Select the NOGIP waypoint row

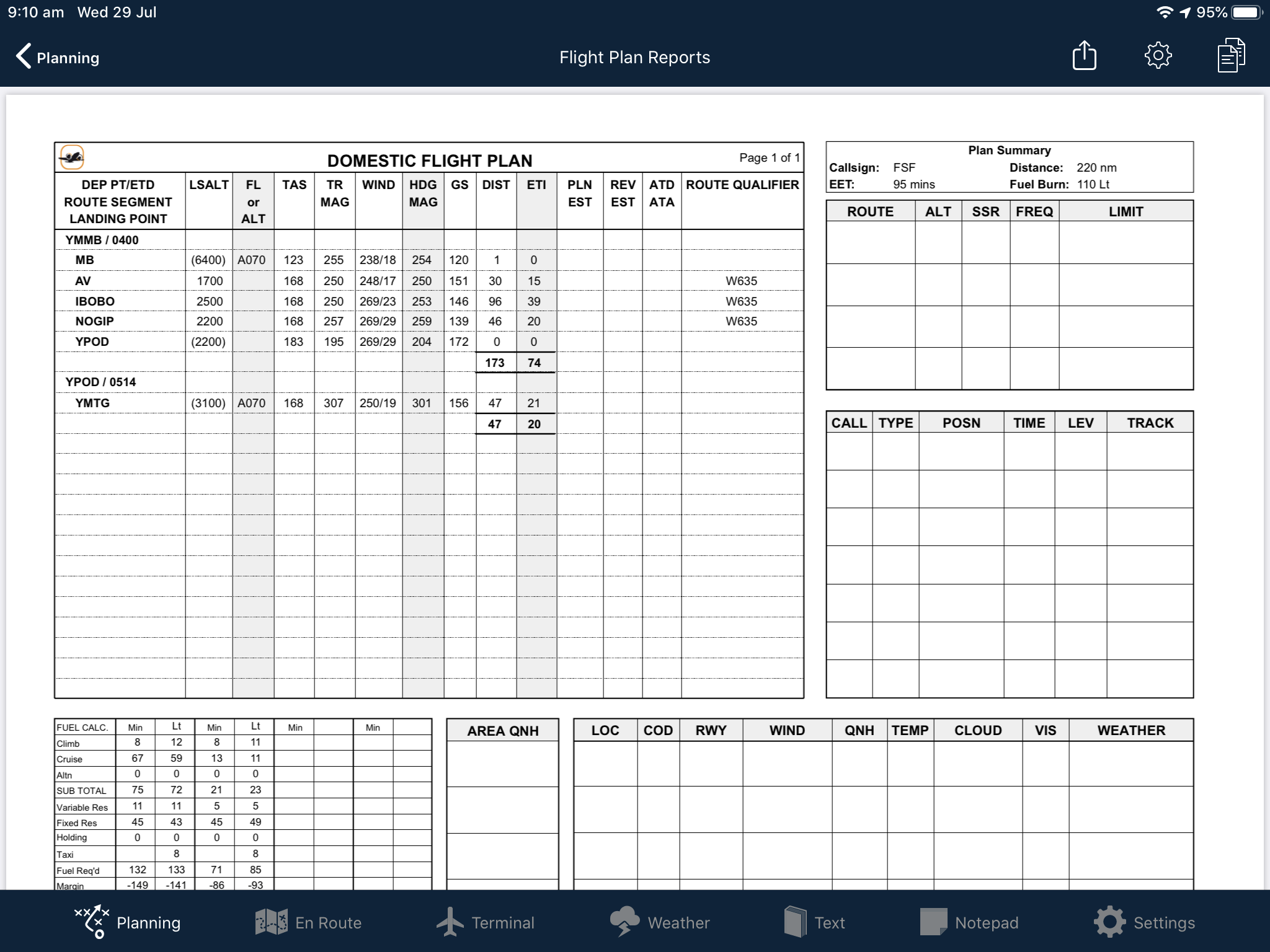429,321
